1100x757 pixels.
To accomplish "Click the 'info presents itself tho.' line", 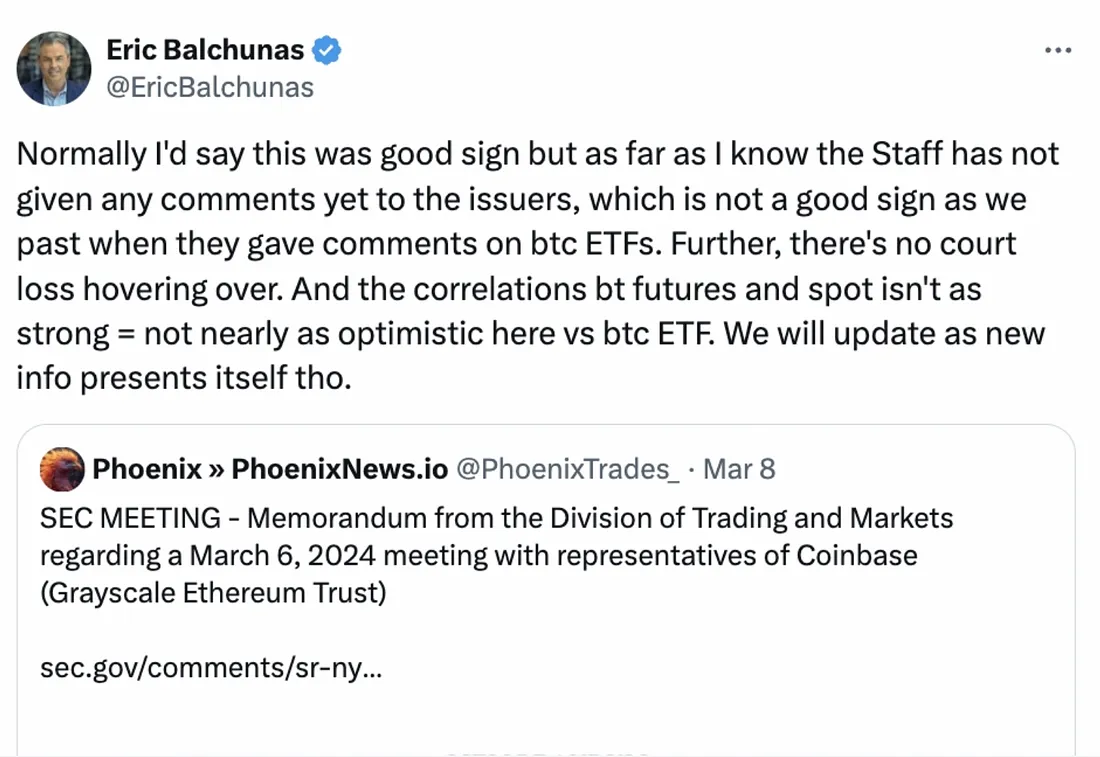I will pyautogui.click(x=184, y=377).
